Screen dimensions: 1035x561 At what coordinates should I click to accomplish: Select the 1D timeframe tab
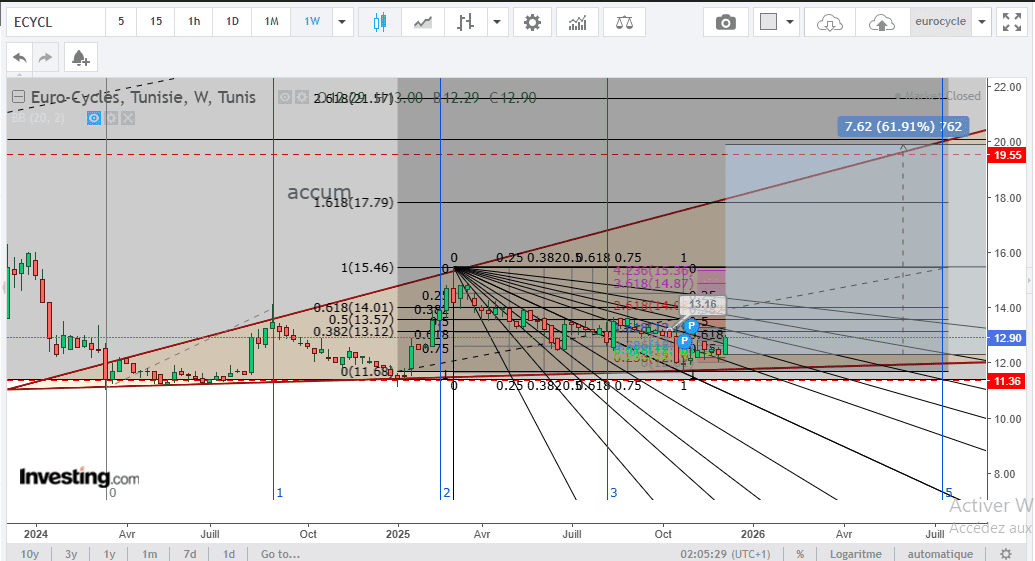[x=232, y=22]
